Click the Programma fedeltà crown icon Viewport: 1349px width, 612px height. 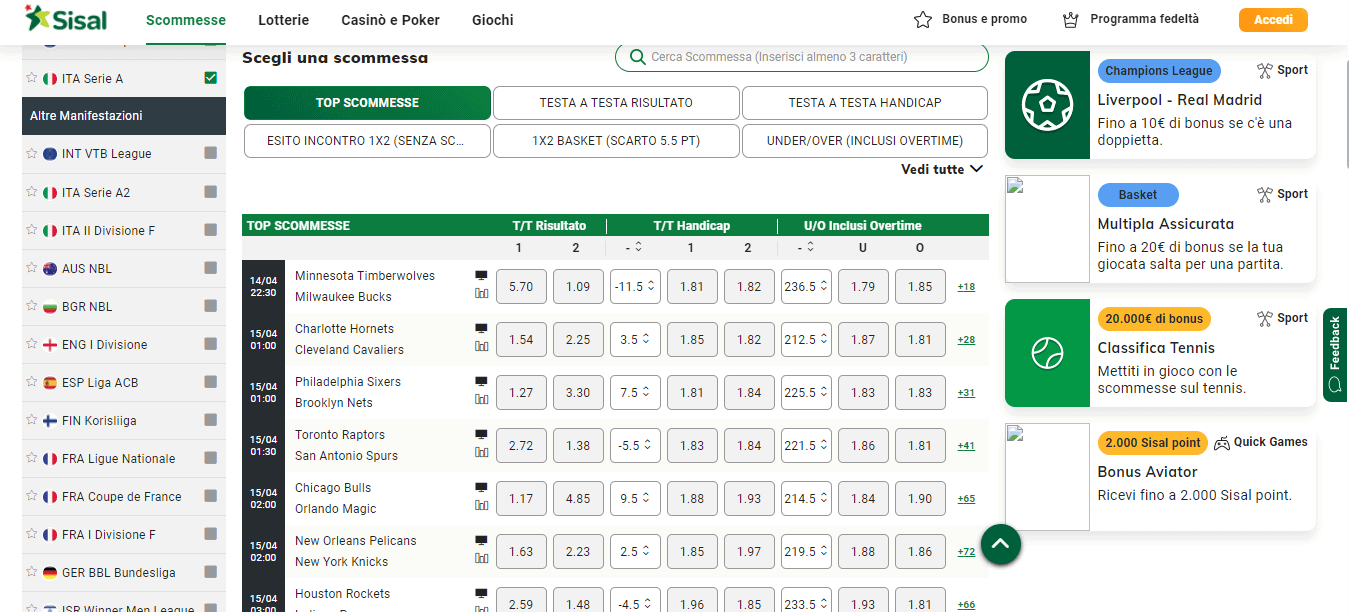[x=1071, y=19]
